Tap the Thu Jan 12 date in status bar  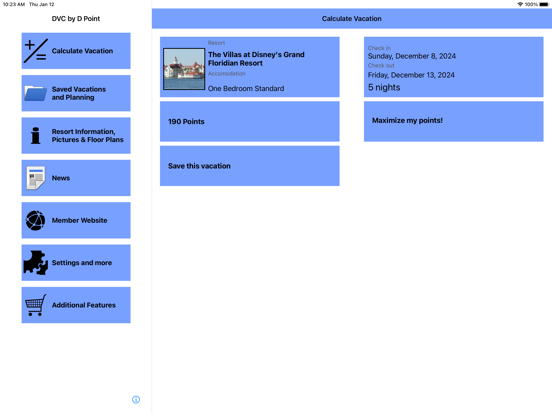pyautogui.click(x=42, y=4)
